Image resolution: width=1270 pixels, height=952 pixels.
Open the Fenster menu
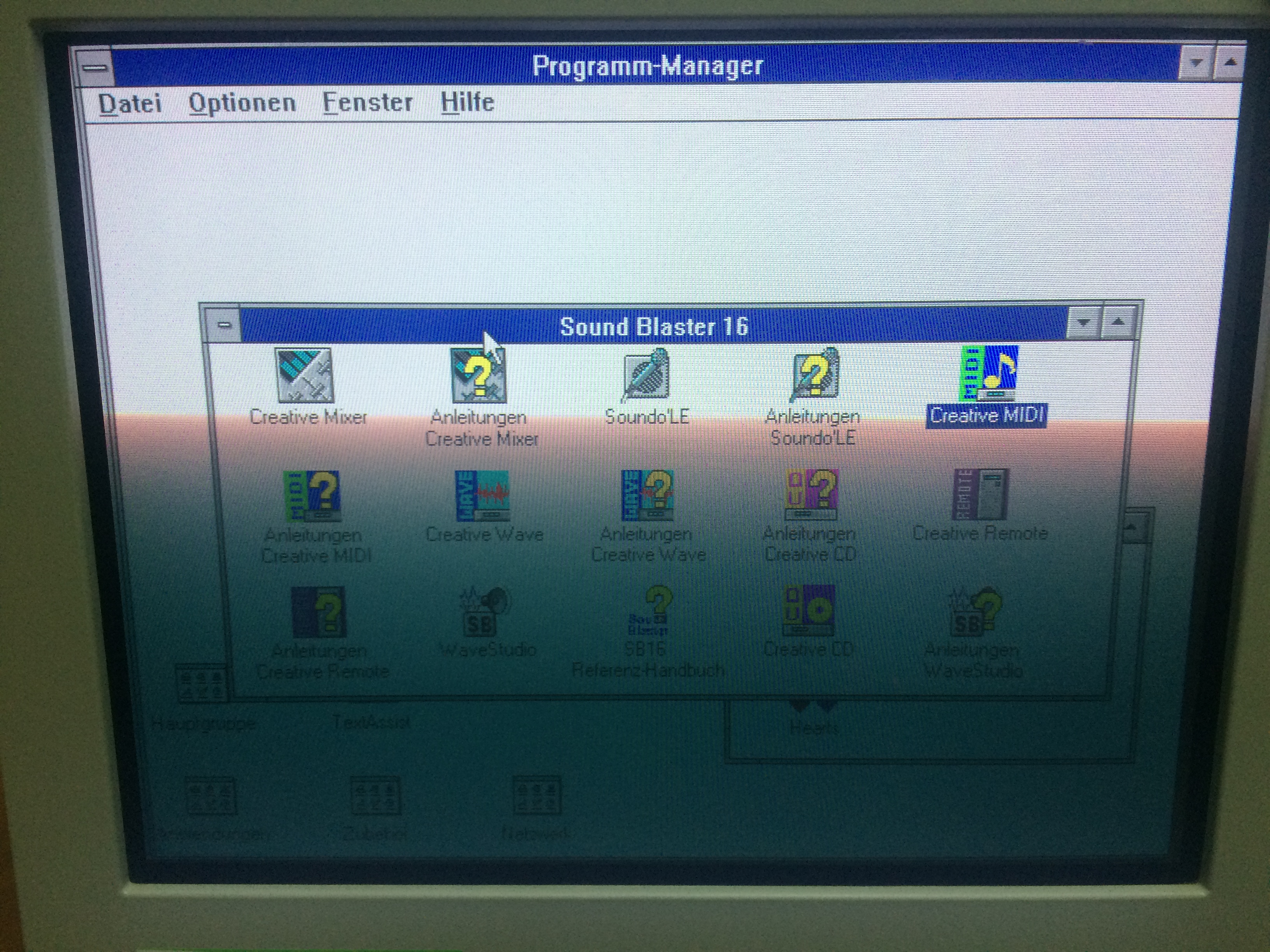click(x=367, y=103)
